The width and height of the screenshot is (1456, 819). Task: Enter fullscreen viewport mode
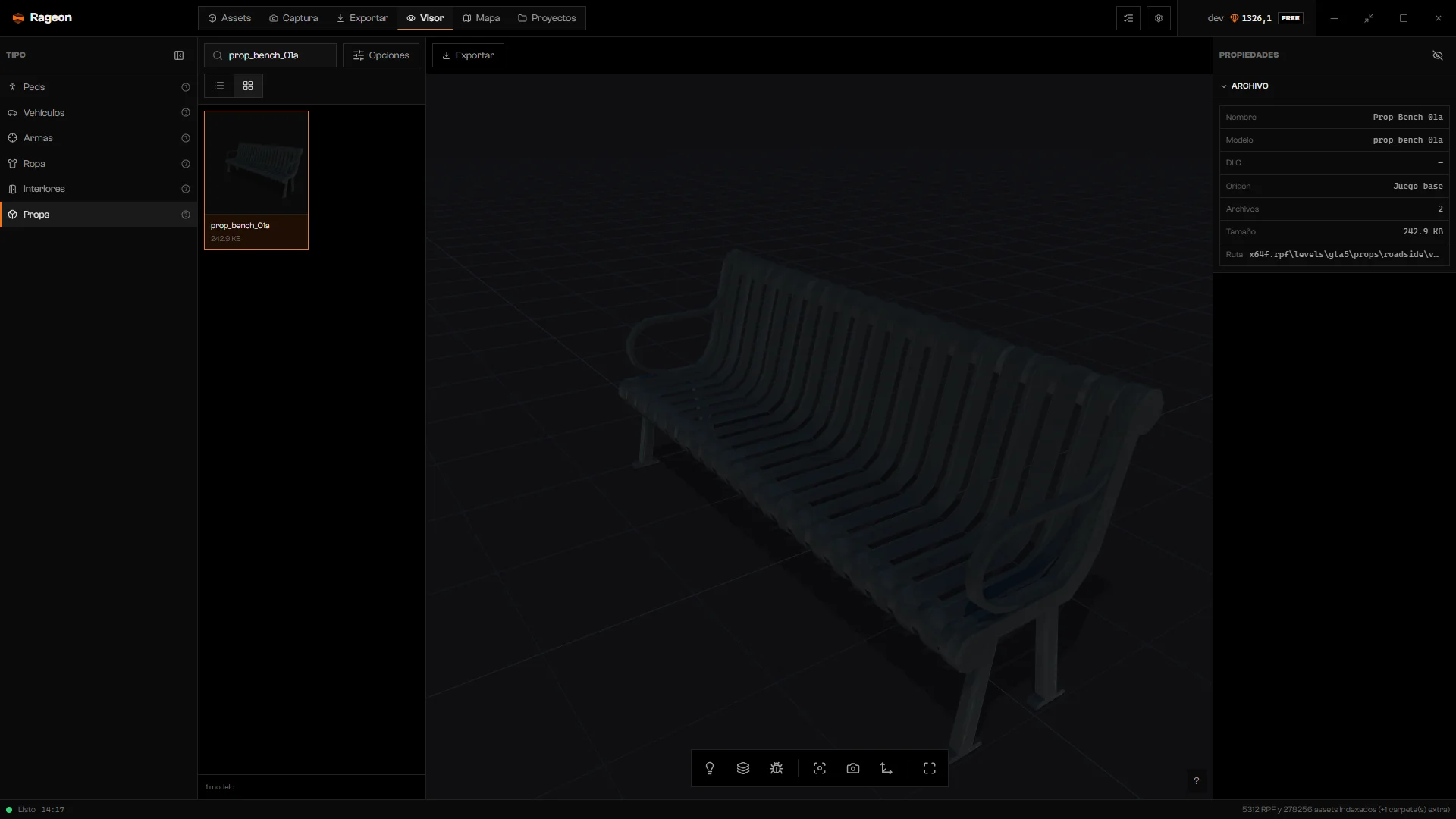tap(930, 768)
